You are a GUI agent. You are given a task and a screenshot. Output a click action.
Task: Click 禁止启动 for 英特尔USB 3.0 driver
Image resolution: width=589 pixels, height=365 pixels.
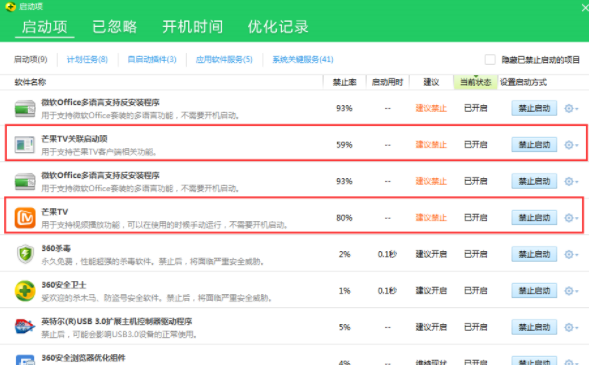pos(534,327)
